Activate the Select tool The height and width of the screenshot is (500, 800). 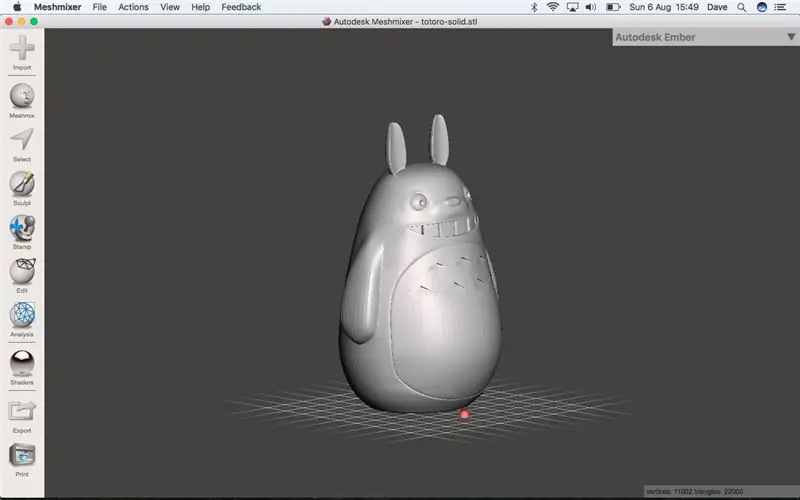[x=22, y=145]
